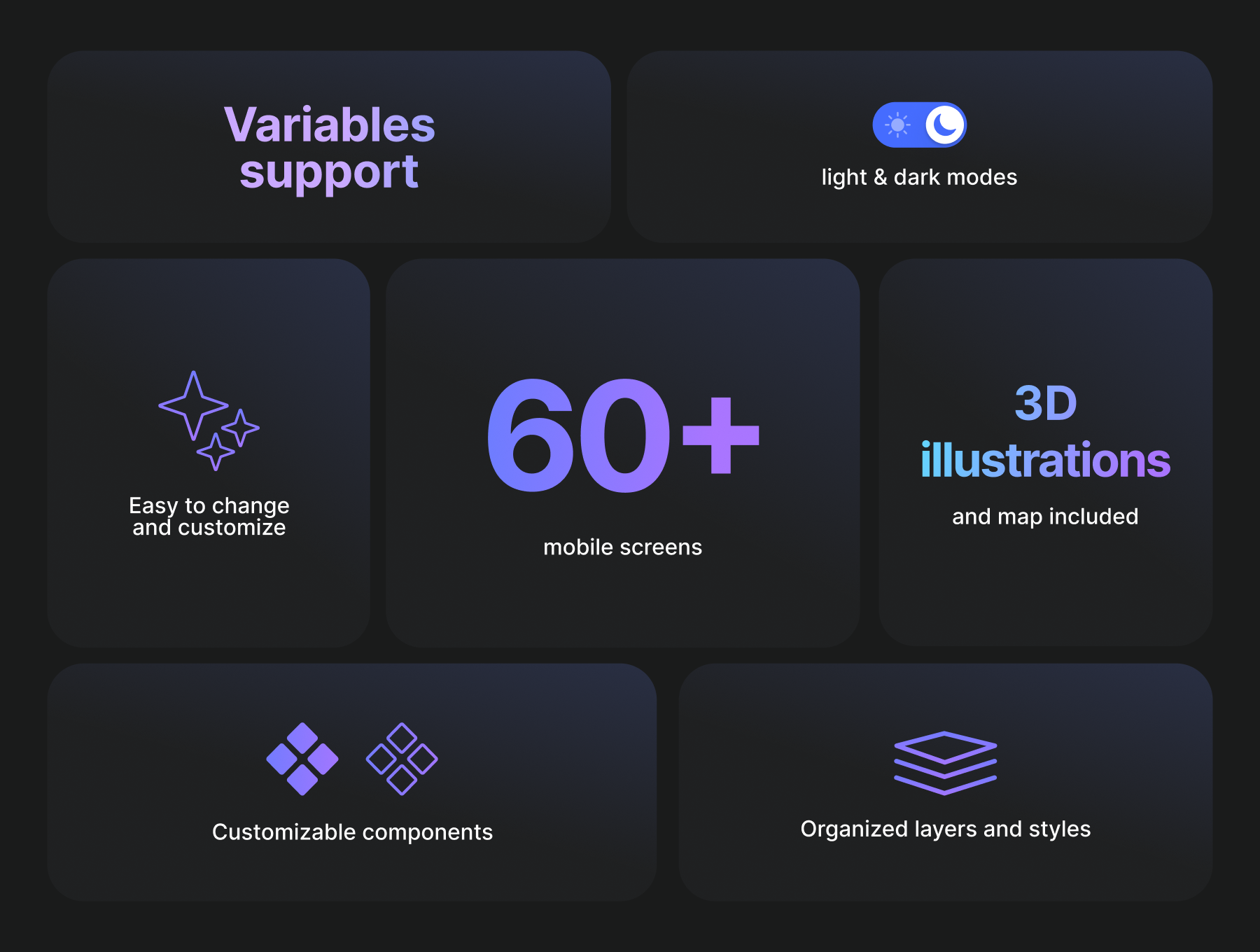Click the filled diamond components icon
This screenshot has width=1260, height=952.
point(302,759)
